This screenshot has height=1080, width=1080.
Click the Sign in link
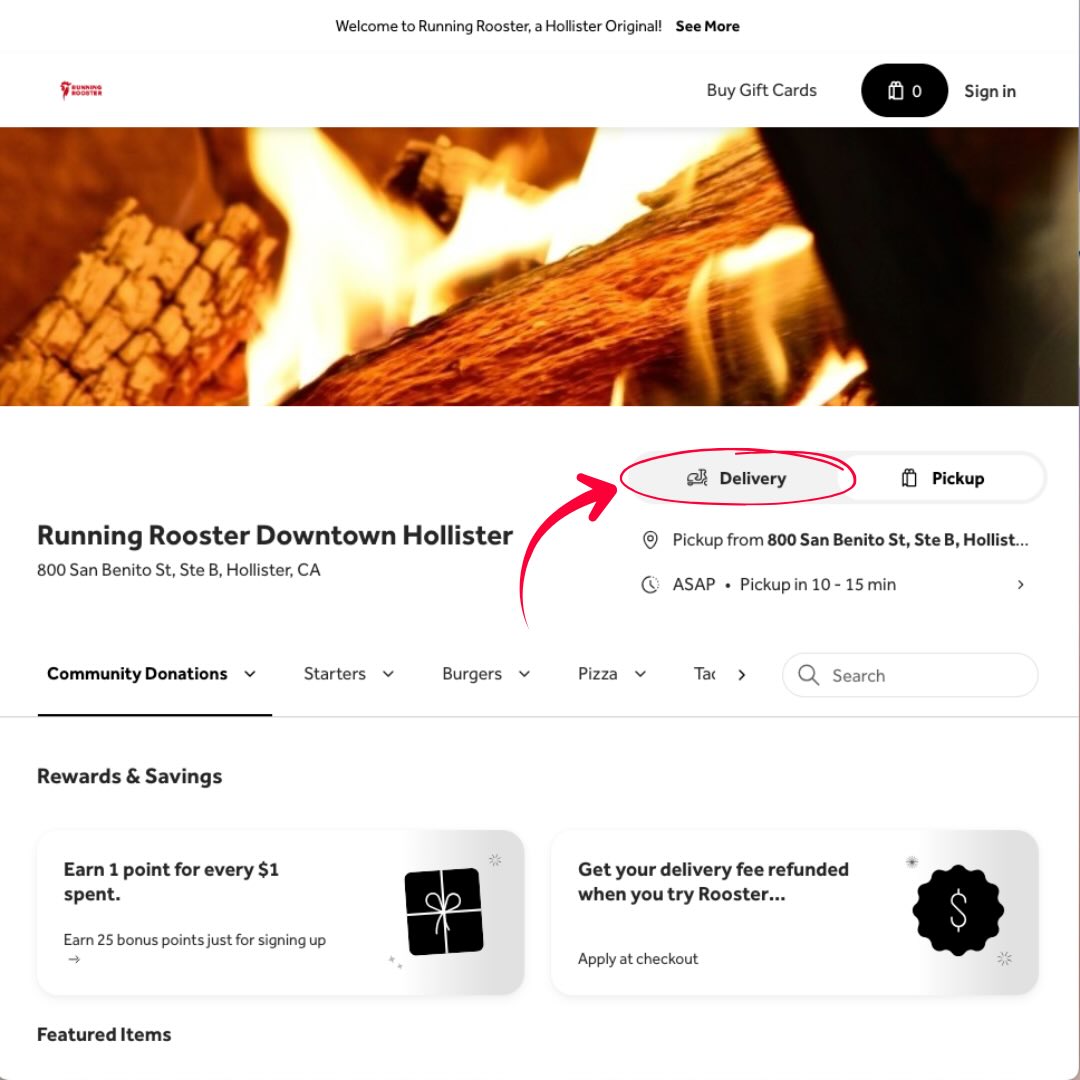[x=990, y=91]
